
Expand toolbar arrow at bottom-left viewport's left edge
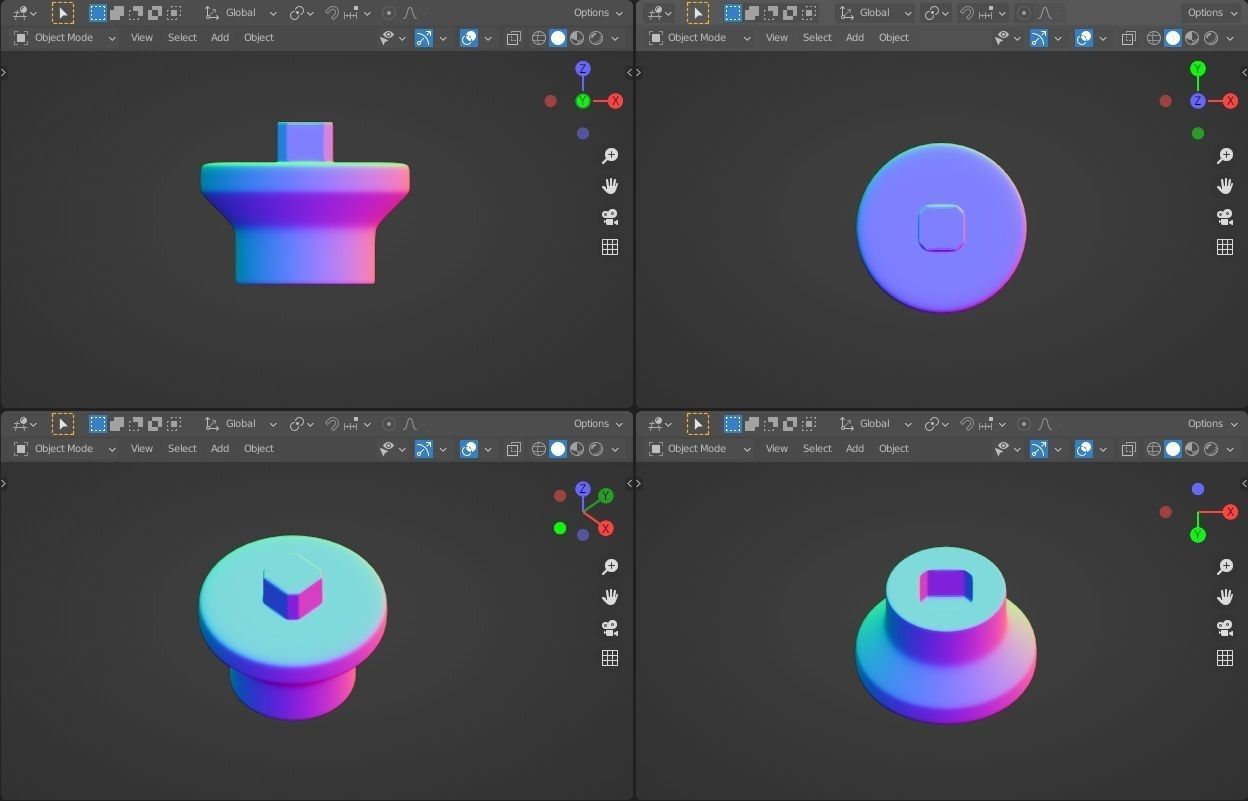click(4, 483)
